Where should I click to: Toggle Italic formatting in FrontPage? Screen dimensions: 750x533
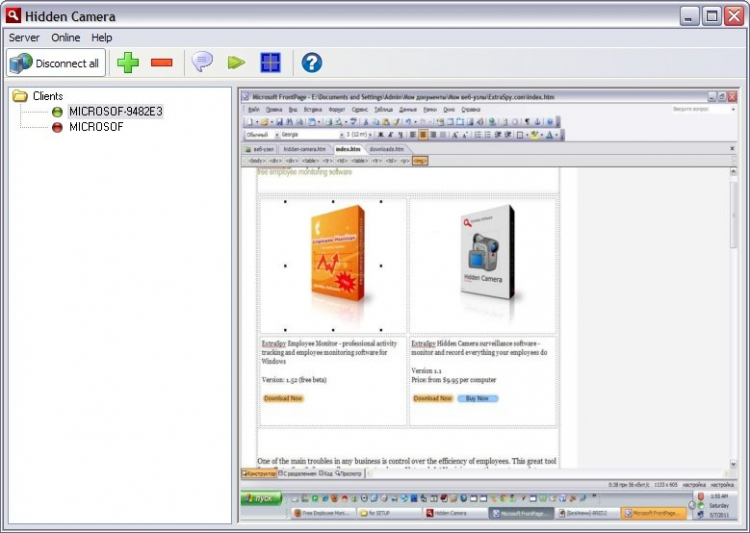391,135
